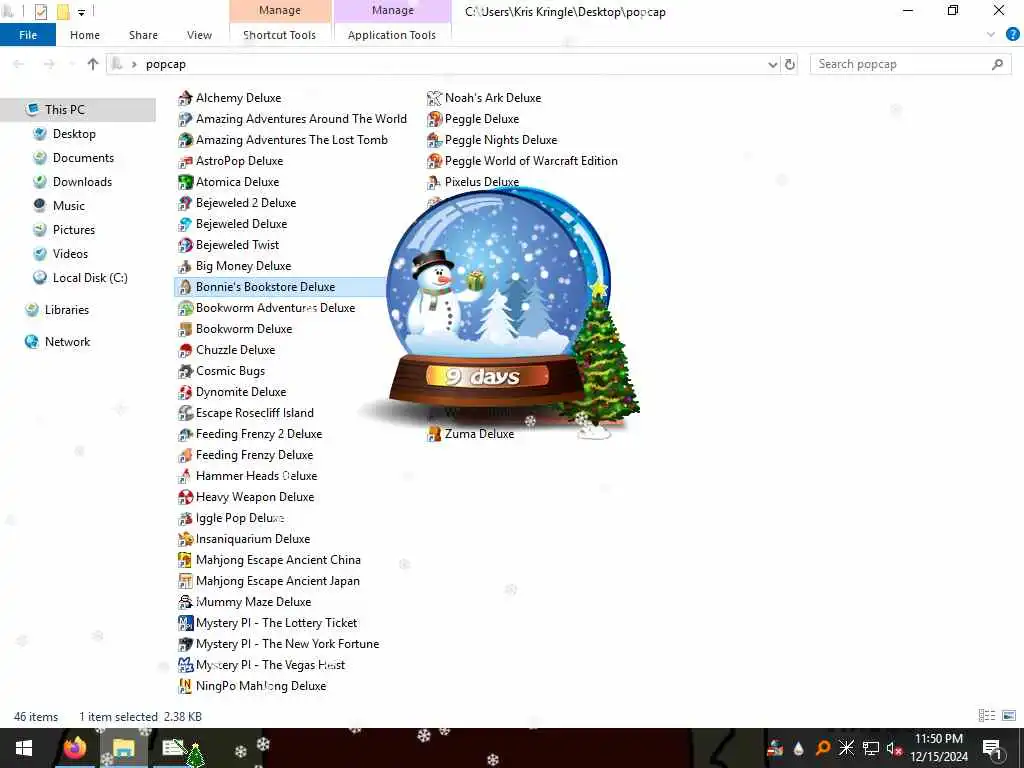Open Desktop in the navigation pane
Image resolution: width=1024 pixels, height=768 pixels.
pyautogui.click(x=74, y=134)
